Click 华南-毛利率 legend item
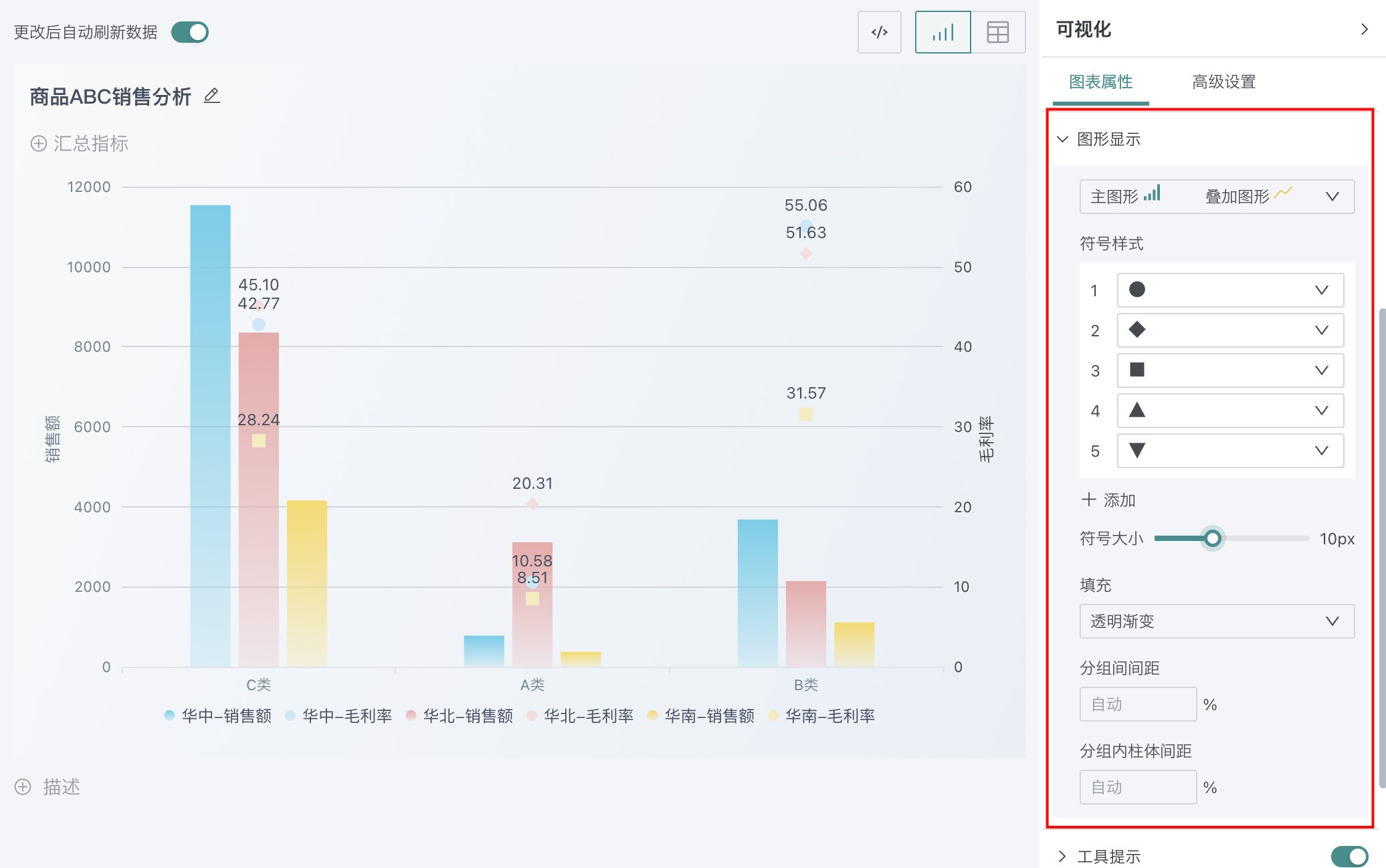1386x868 pixels. (829, 716)
